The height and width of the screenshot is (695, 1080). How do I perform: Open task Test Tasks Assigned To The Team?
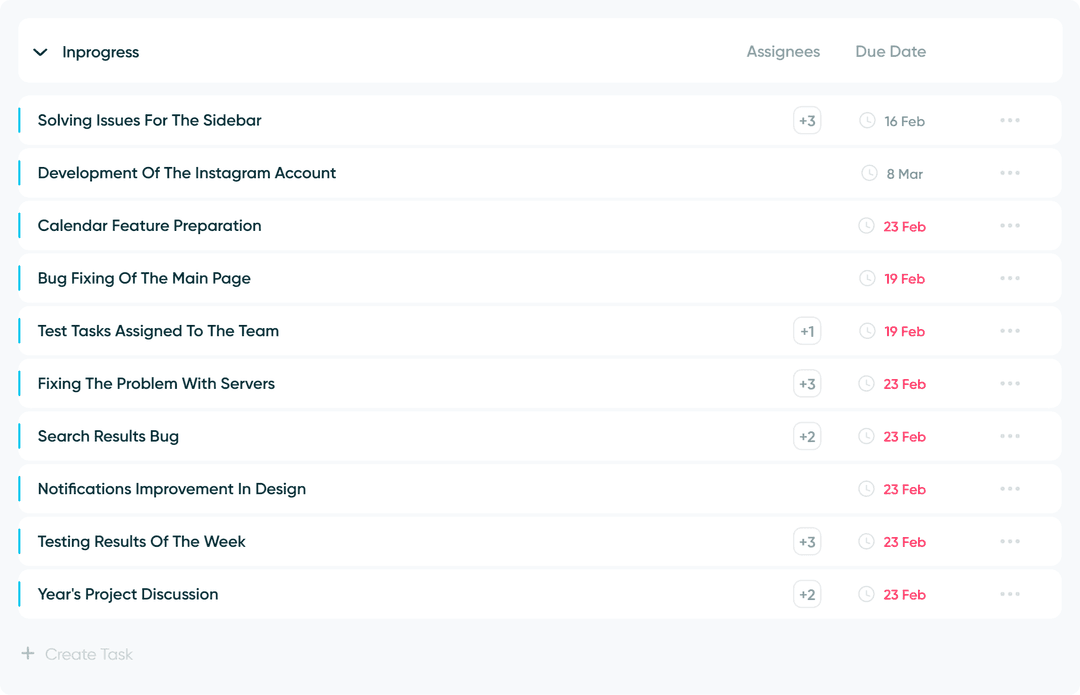click(158, 331)
